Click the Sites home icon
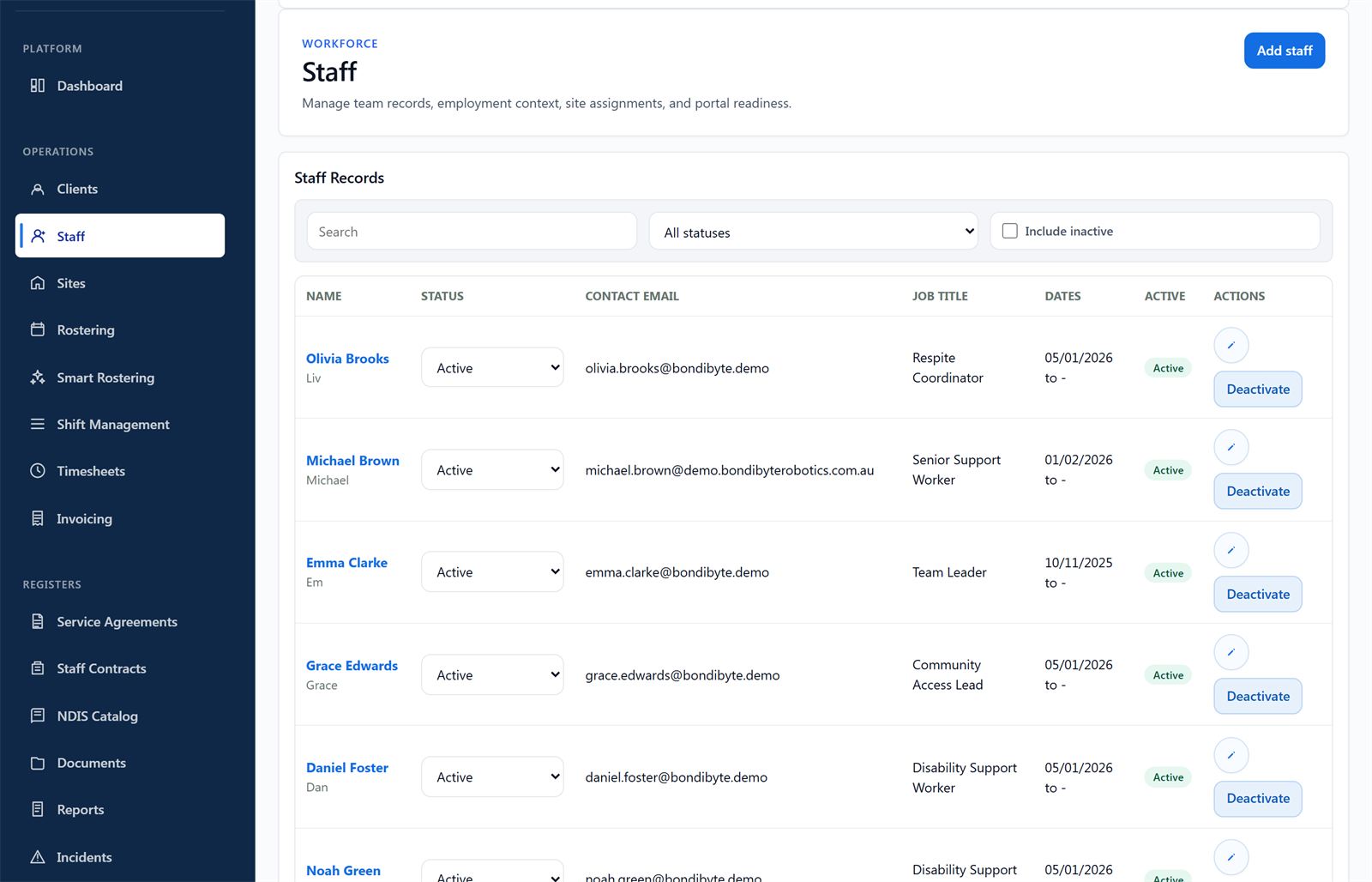1372x882 pixels. 38,283
